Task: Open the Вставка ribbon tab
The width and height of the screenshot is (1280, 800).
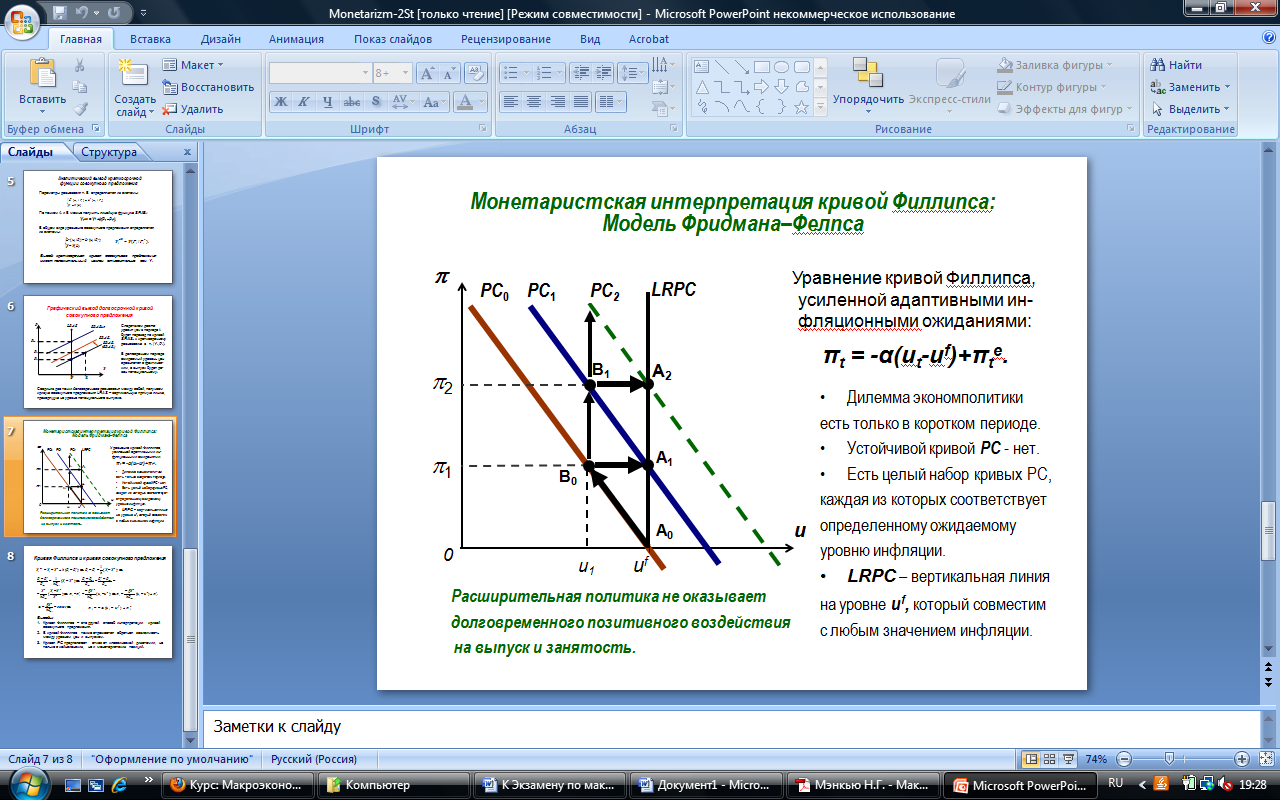Action: 150,39
